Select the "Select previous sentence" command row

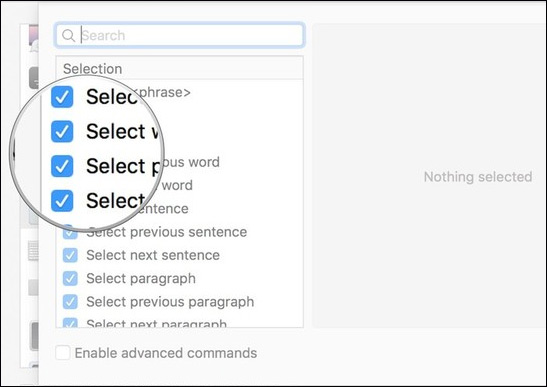pos(180,232)
